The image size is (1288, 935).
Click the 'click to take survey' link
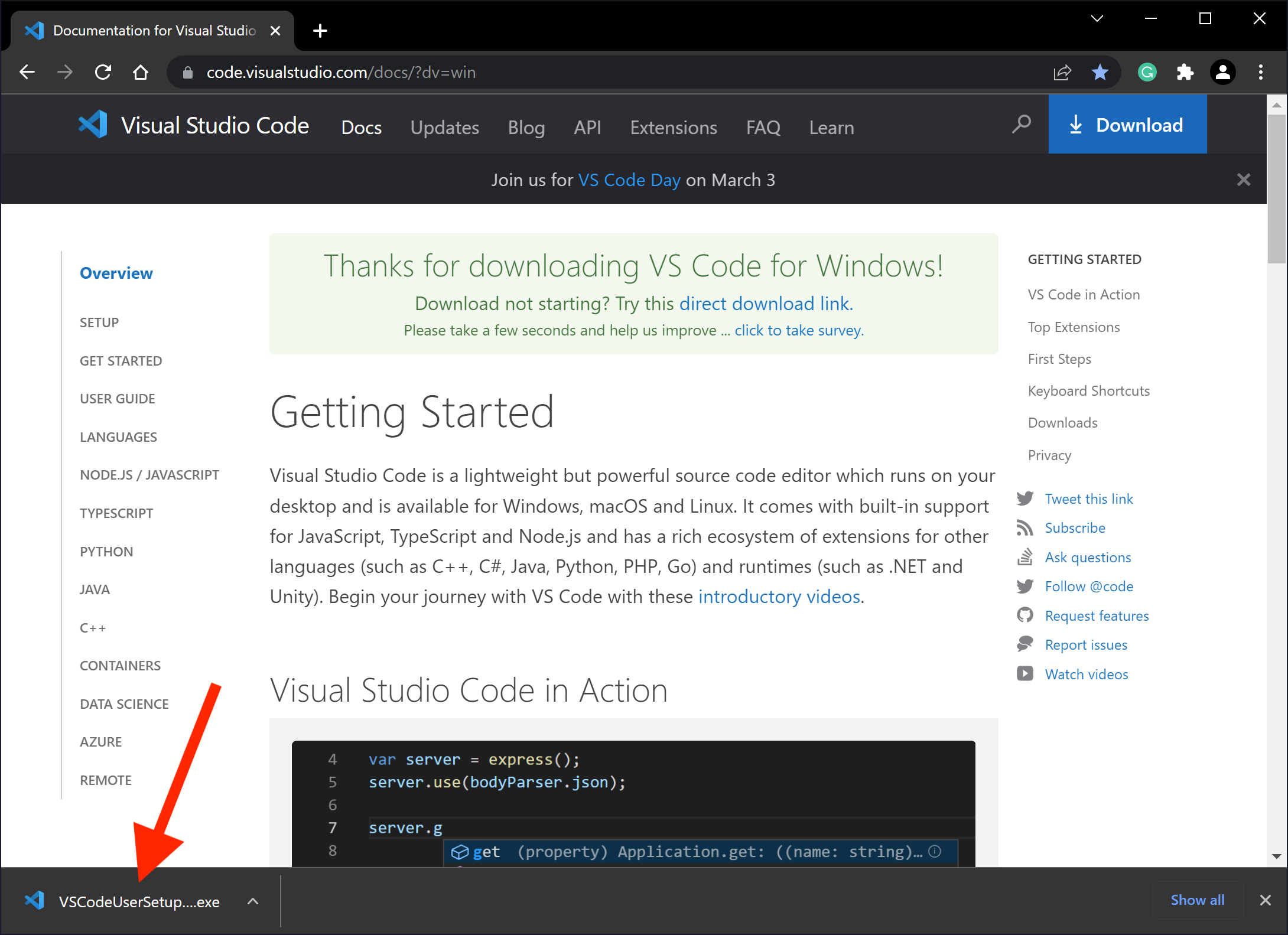click(799, 330)
